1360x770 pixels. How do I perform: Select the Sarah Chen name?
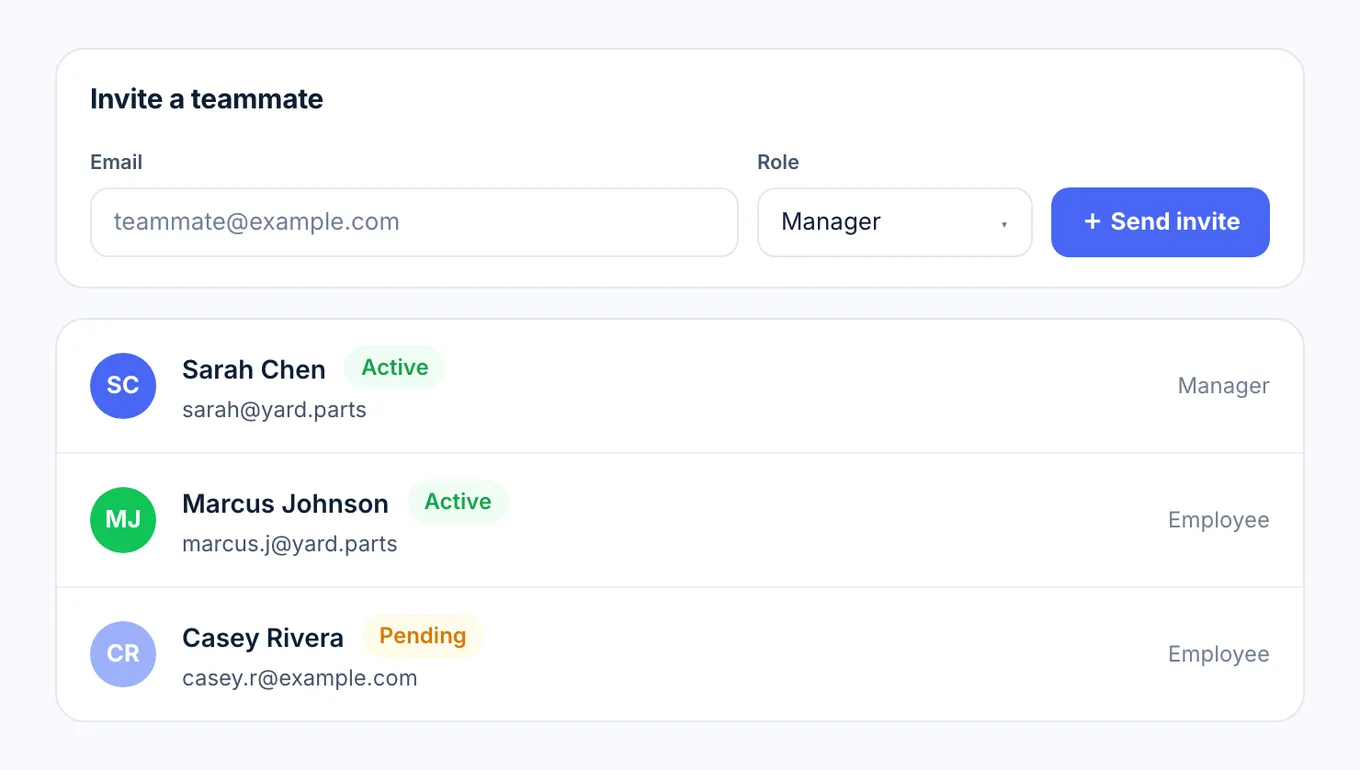pos(254,370)
